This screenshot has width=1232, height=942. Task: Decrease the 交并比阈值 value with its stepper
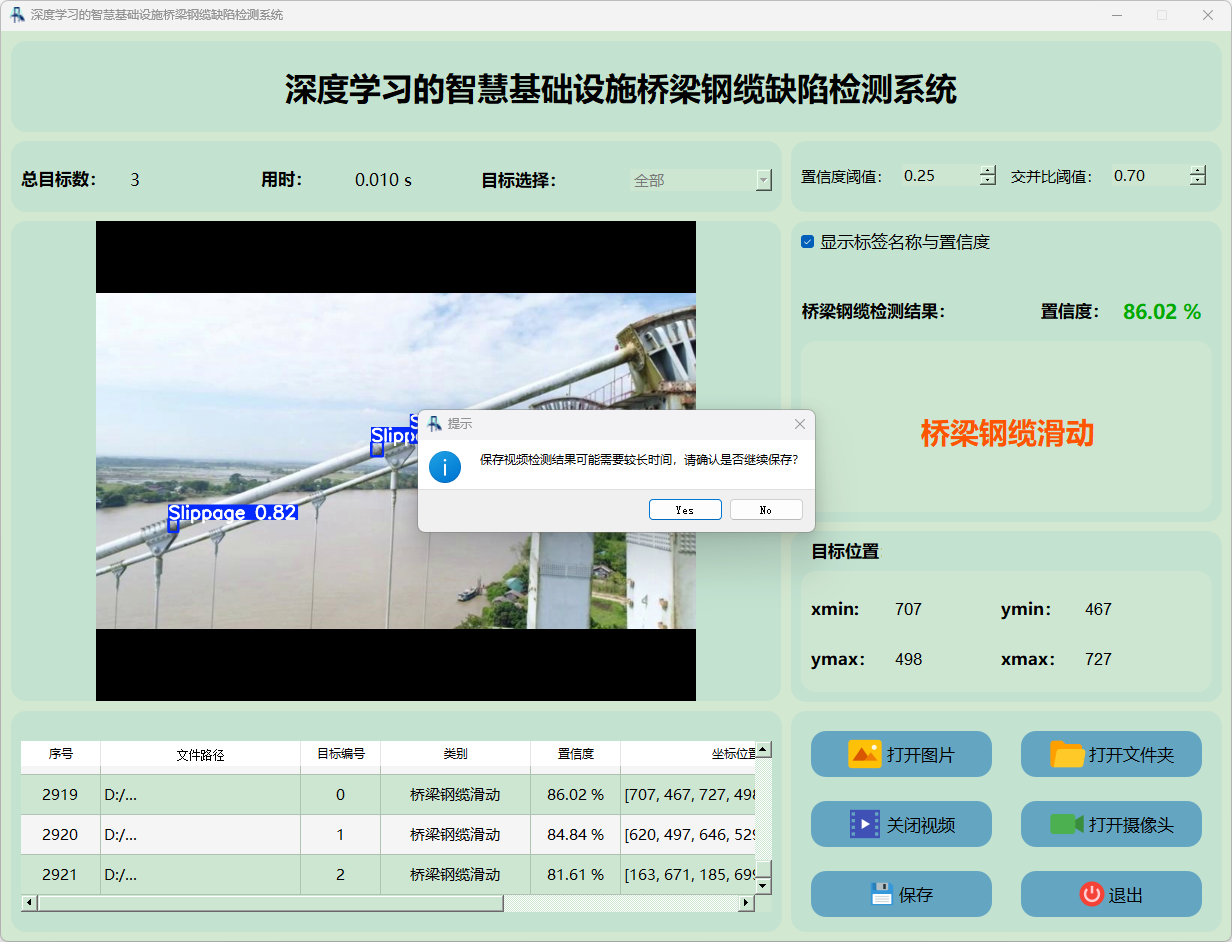tap(1197, 181)
